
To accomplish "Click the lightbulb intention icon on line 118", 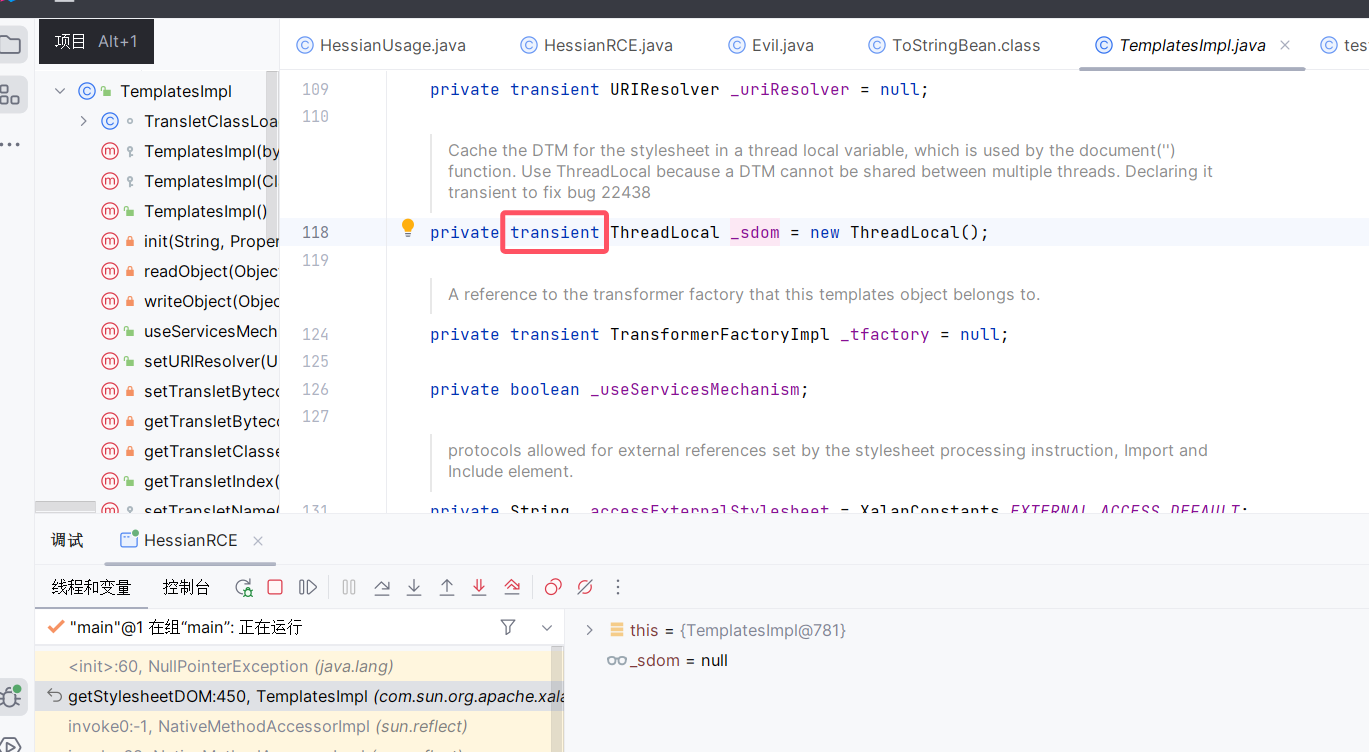I will 408,228.
